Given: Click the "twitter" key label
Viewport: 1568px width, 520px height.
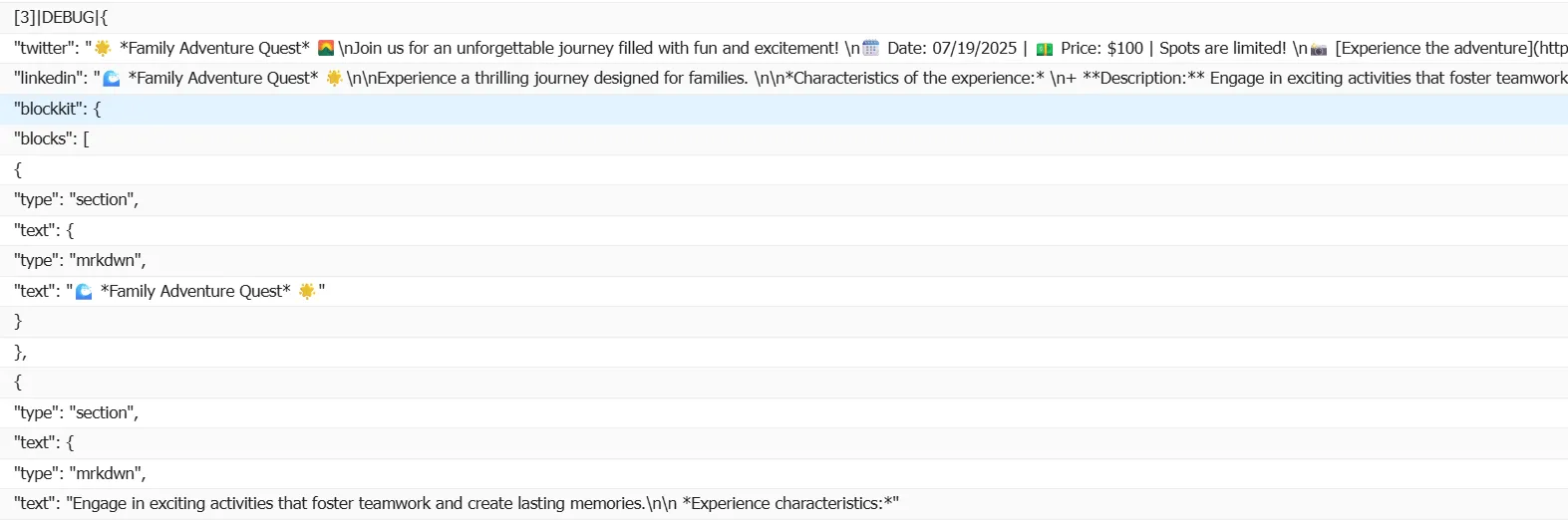Looking at the screenshot, I should pyautogui.click(x=46, y=48).
